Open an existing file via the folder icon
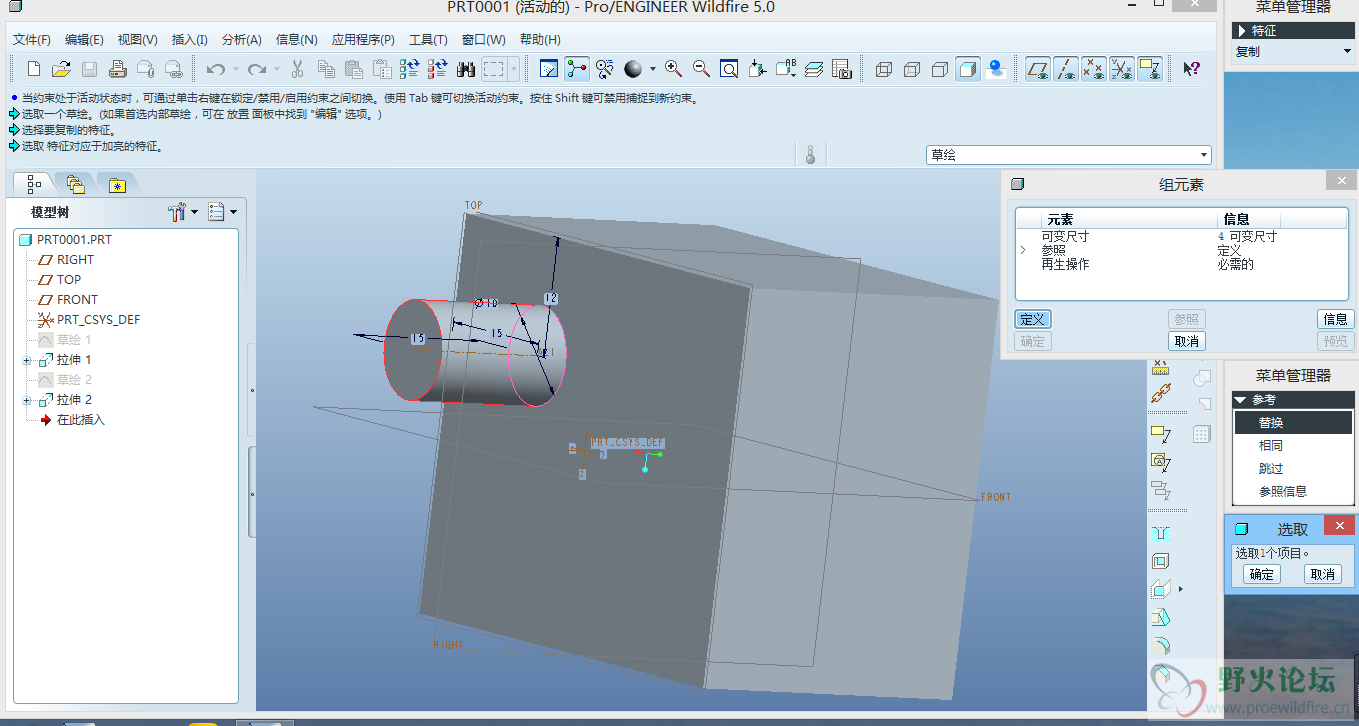Screen dimensions: 1359x726 coord(61,69)
